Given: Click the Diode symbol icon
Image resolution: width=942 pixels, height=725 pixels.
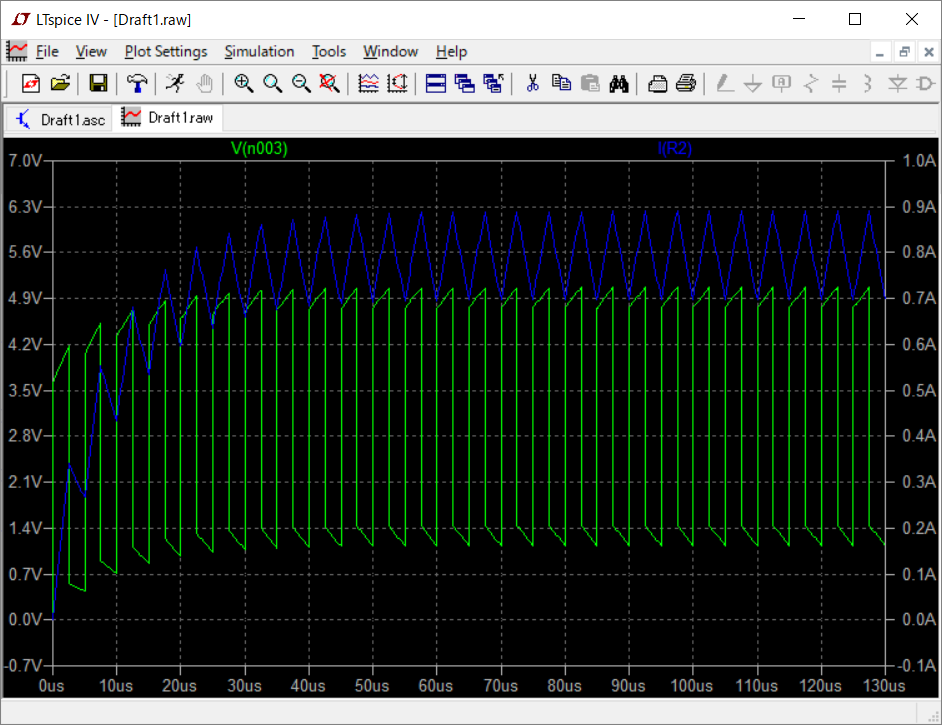Looking at the screenshot, I should pyautogui.click(x=898, y=83).
